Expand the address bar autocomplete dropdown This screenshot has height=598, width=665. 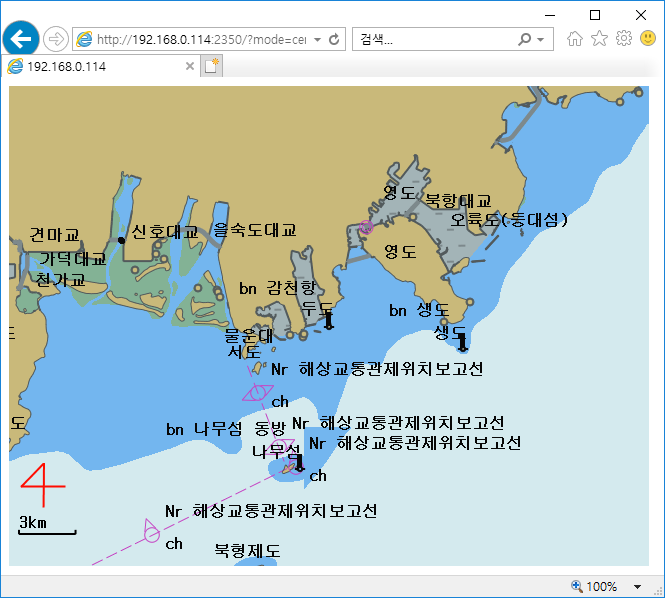(x=317, y=40)
